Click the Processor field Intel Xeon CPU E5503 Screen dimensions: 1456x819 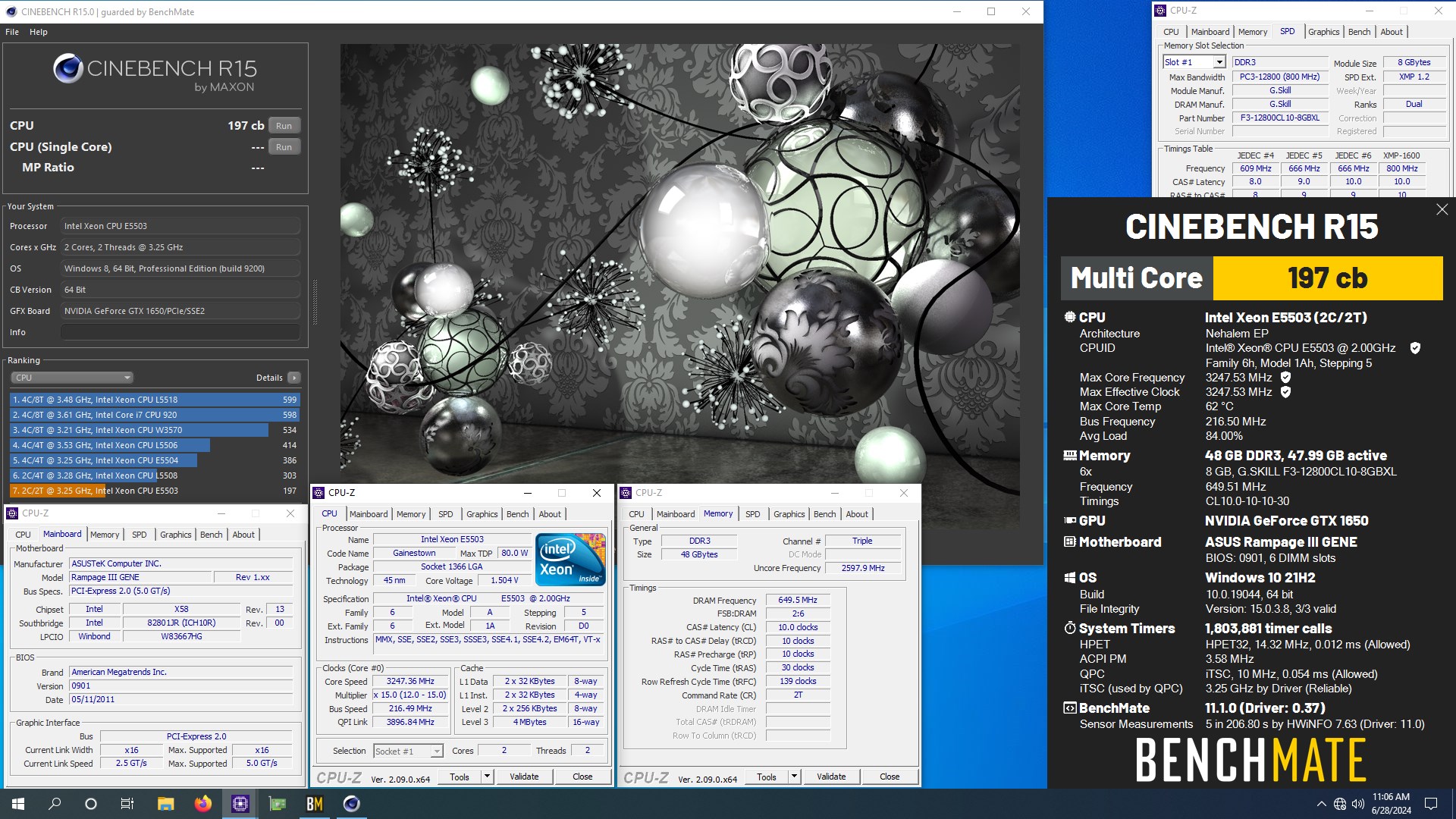(x=180, y=226)
